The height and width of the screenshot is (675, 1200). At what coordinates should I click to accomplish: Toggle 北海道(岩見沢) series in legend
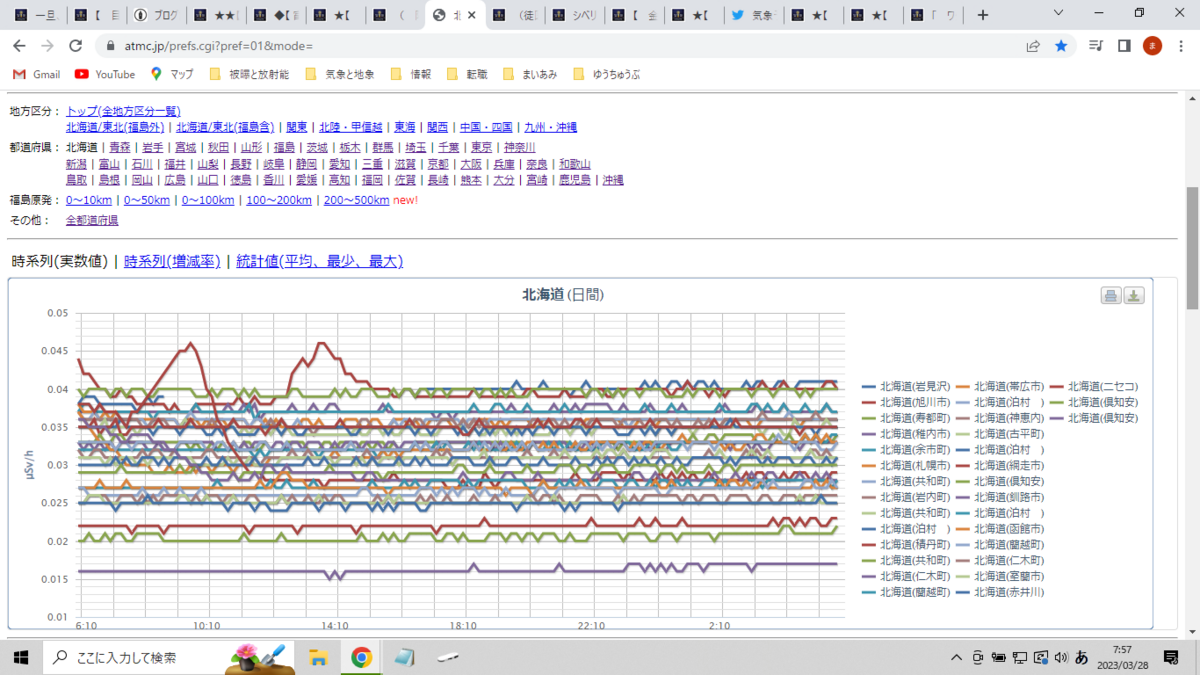pyautogui.click(x=901, y=386)
